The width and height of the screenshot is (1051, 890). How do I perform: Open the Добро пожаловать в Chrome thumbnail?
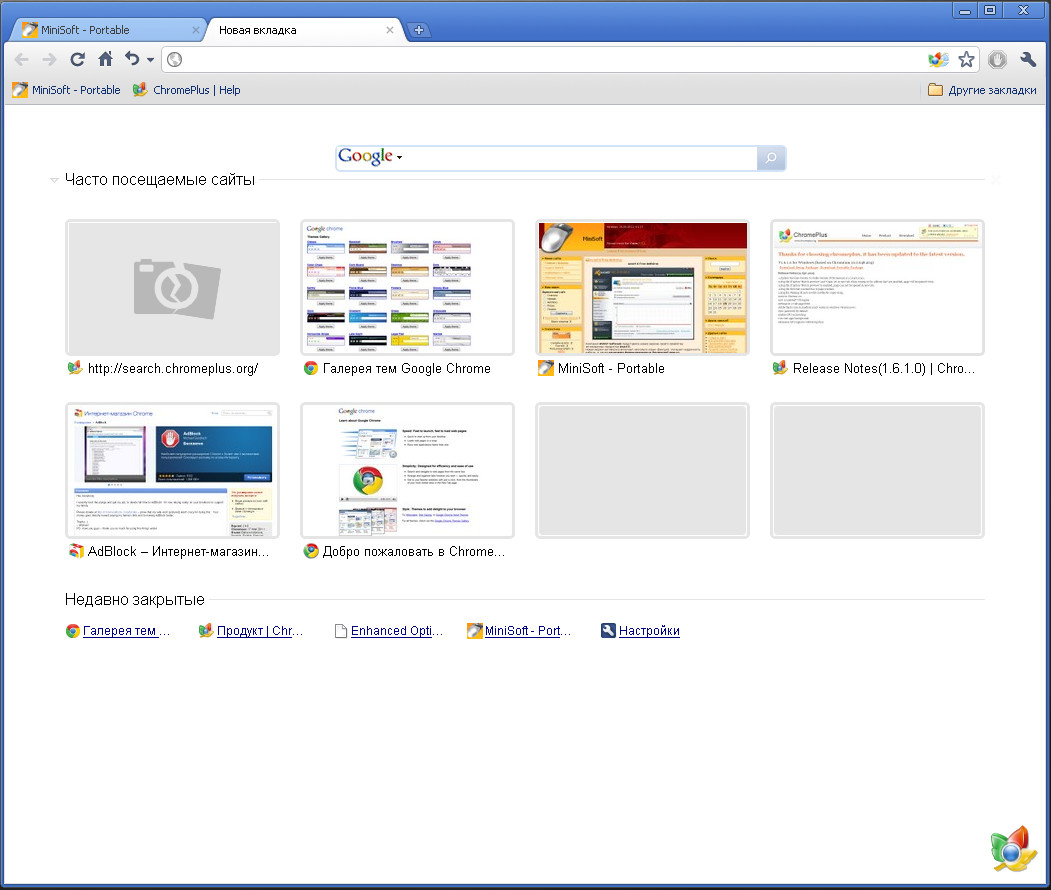(x=408, y=470)
